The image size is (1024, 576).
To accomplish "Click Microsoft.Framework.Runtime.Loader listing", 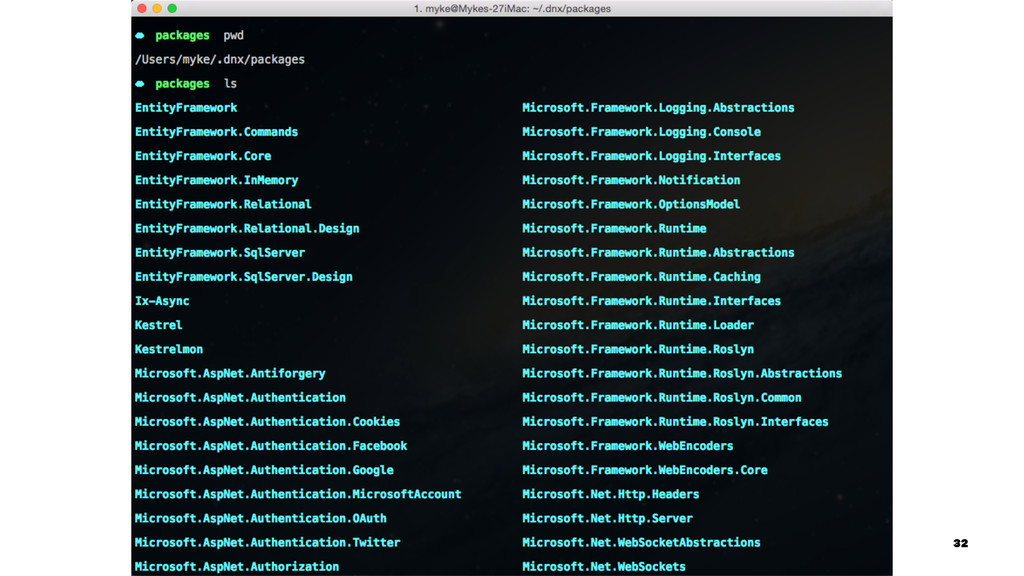I will [638, 325].
